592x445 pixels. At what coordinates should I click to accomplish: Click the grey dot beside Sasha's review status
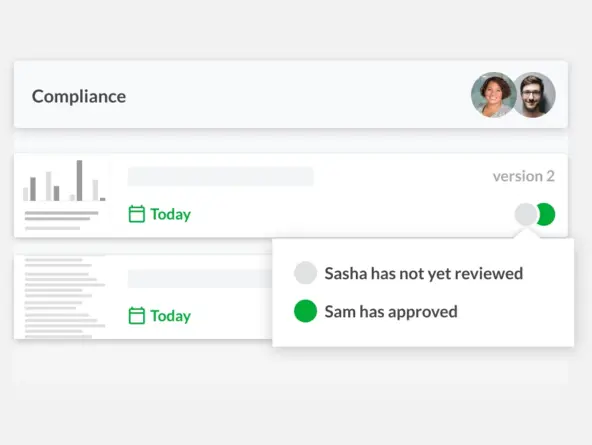pyautogui.click(x=305, y=273)
